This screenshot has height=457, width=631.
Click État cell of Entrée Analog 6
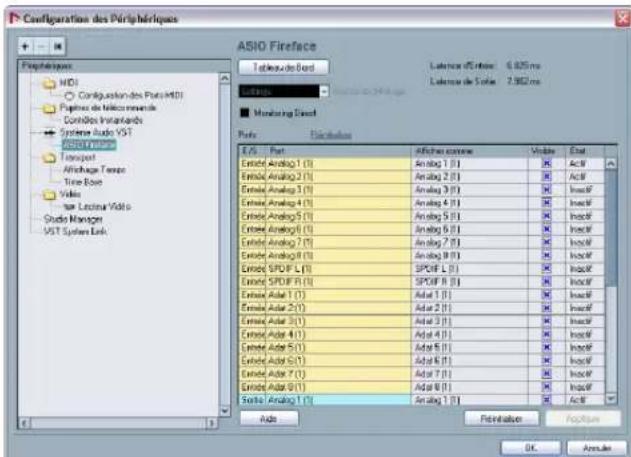[x=584, y=229]
